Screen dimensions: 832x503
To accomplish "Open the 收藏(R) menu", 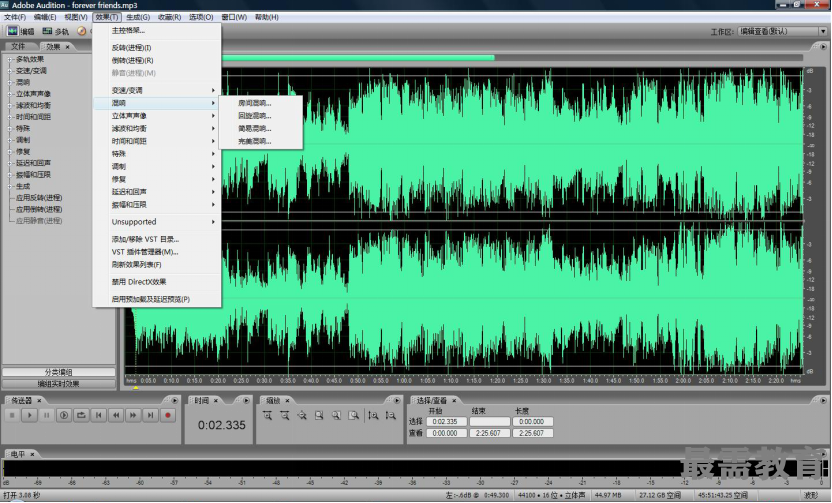I will click(x=169, y=18).
